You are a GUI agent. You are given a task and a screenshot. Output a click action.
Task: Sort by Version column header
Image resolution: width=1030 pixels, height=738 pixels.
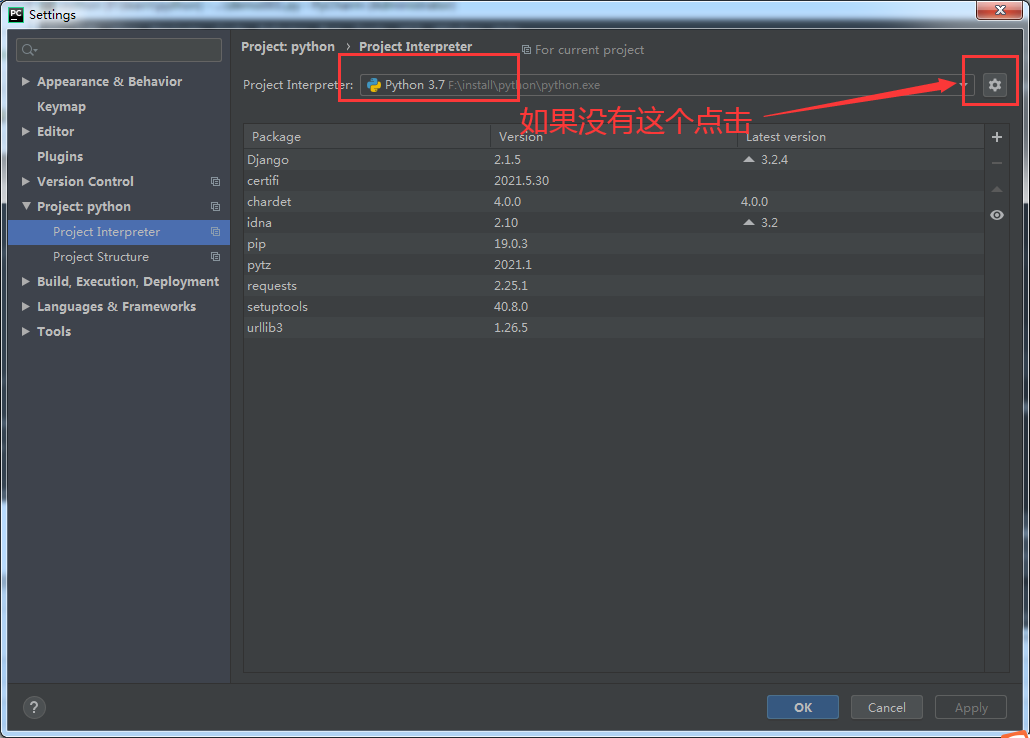[x=614, y=137]
